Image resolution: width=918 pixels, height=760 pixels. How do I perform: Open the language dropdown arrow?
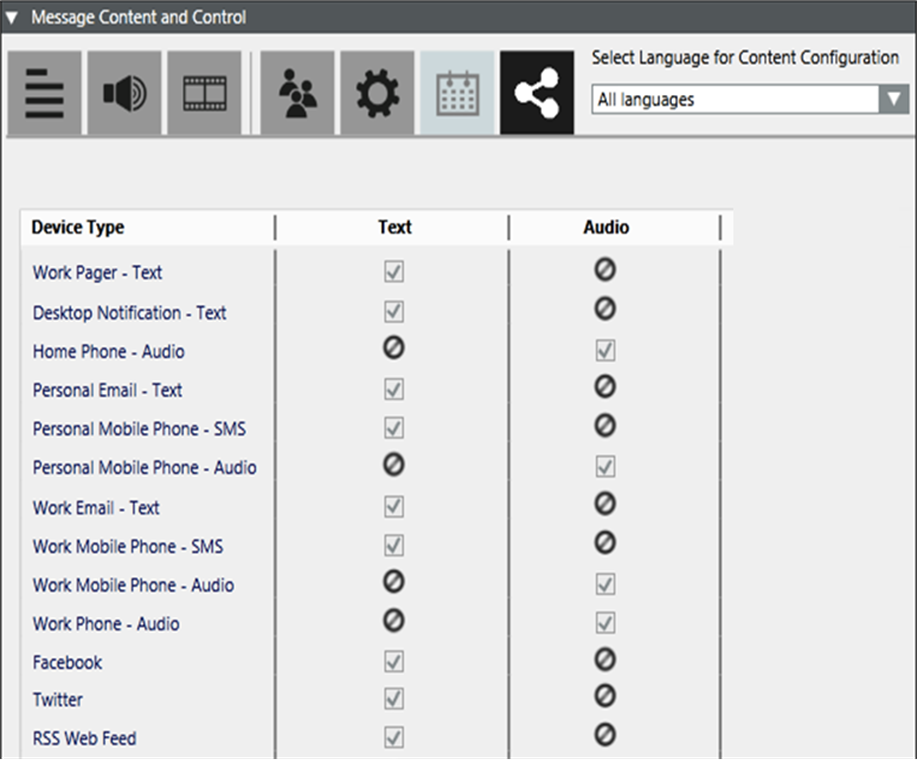click(893, 100)
